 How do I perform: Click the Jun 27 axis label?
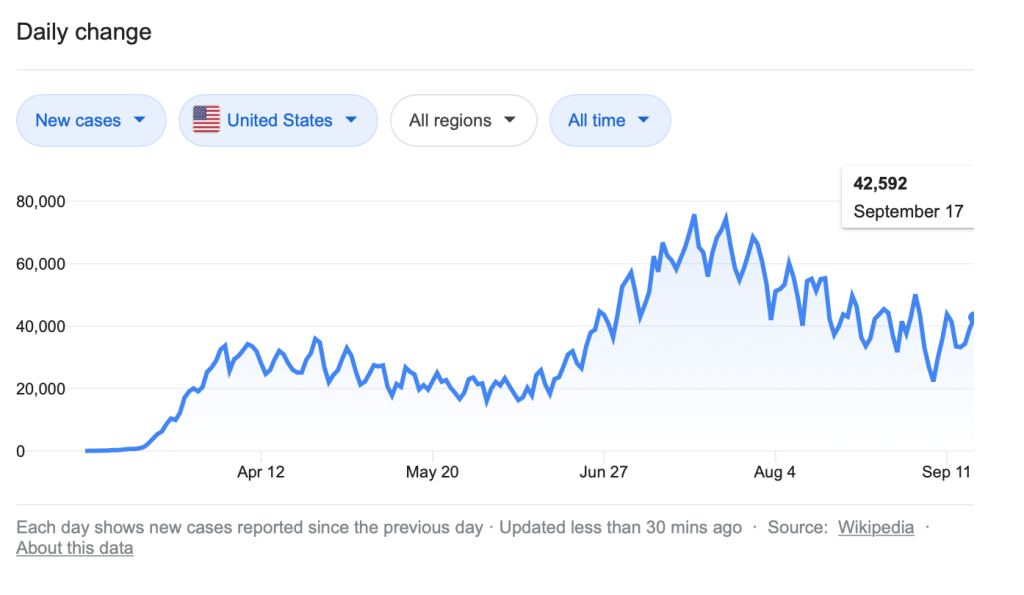(x=603, y=472)
